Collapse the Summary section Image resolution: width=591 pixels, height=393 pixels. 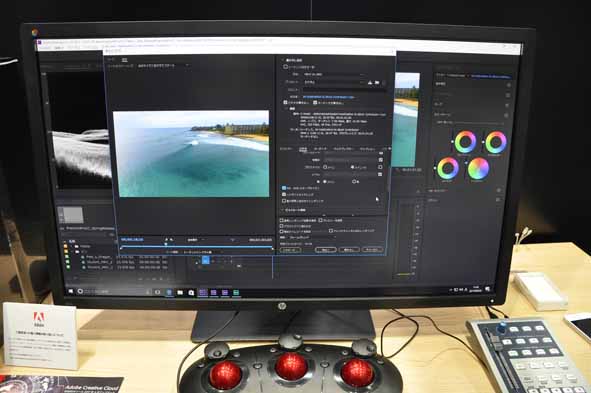pyautogui.click(x=286, y=109)
